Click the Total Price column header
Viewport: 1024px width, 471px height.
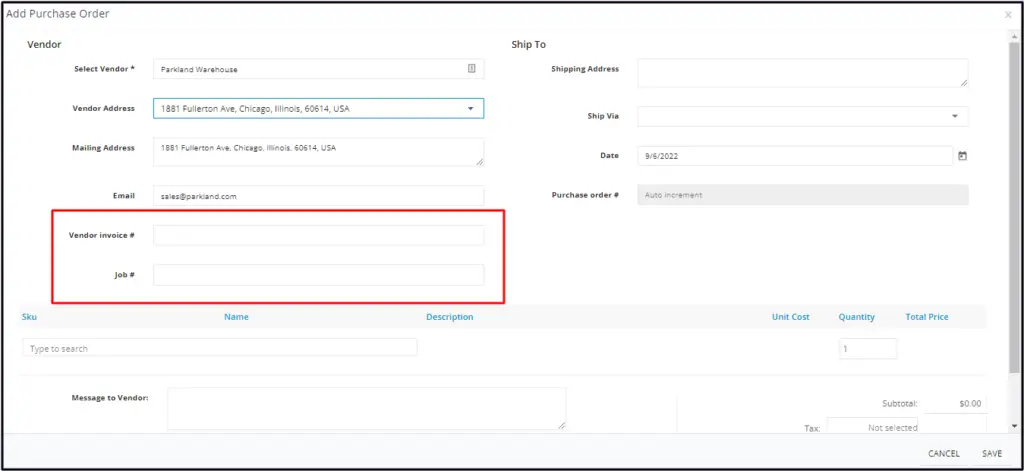tap(927, 317)
